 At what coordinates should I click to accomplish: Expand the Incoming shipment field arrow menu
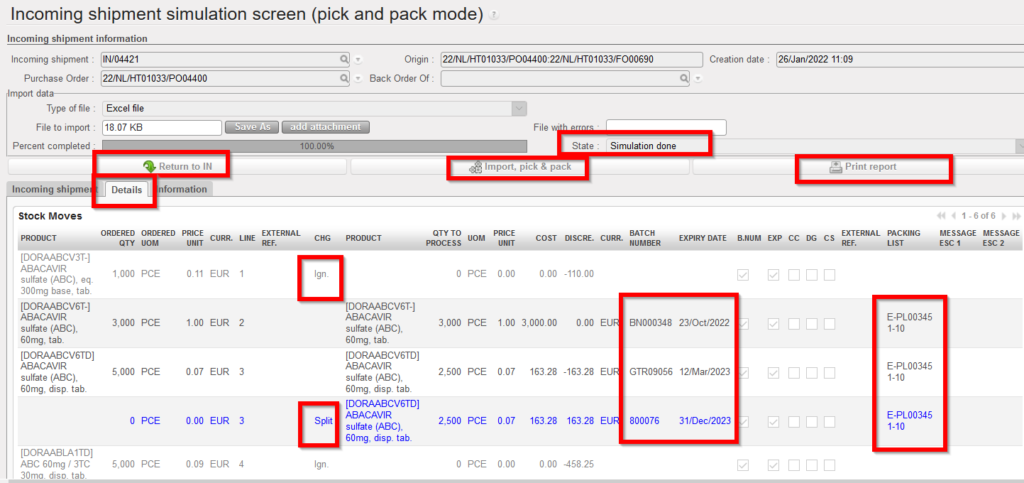pos(359,60)
